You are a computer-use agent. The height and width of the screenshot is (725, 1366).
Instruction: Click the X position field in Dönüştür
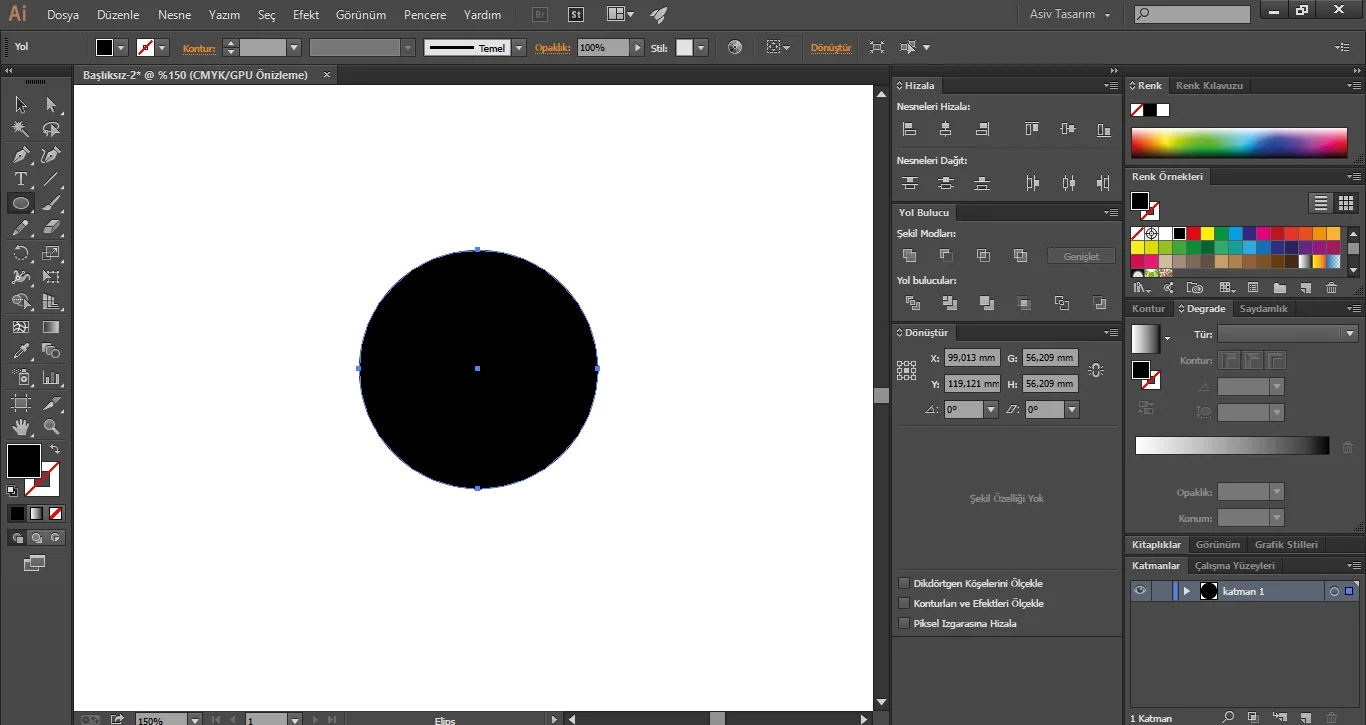972,358
